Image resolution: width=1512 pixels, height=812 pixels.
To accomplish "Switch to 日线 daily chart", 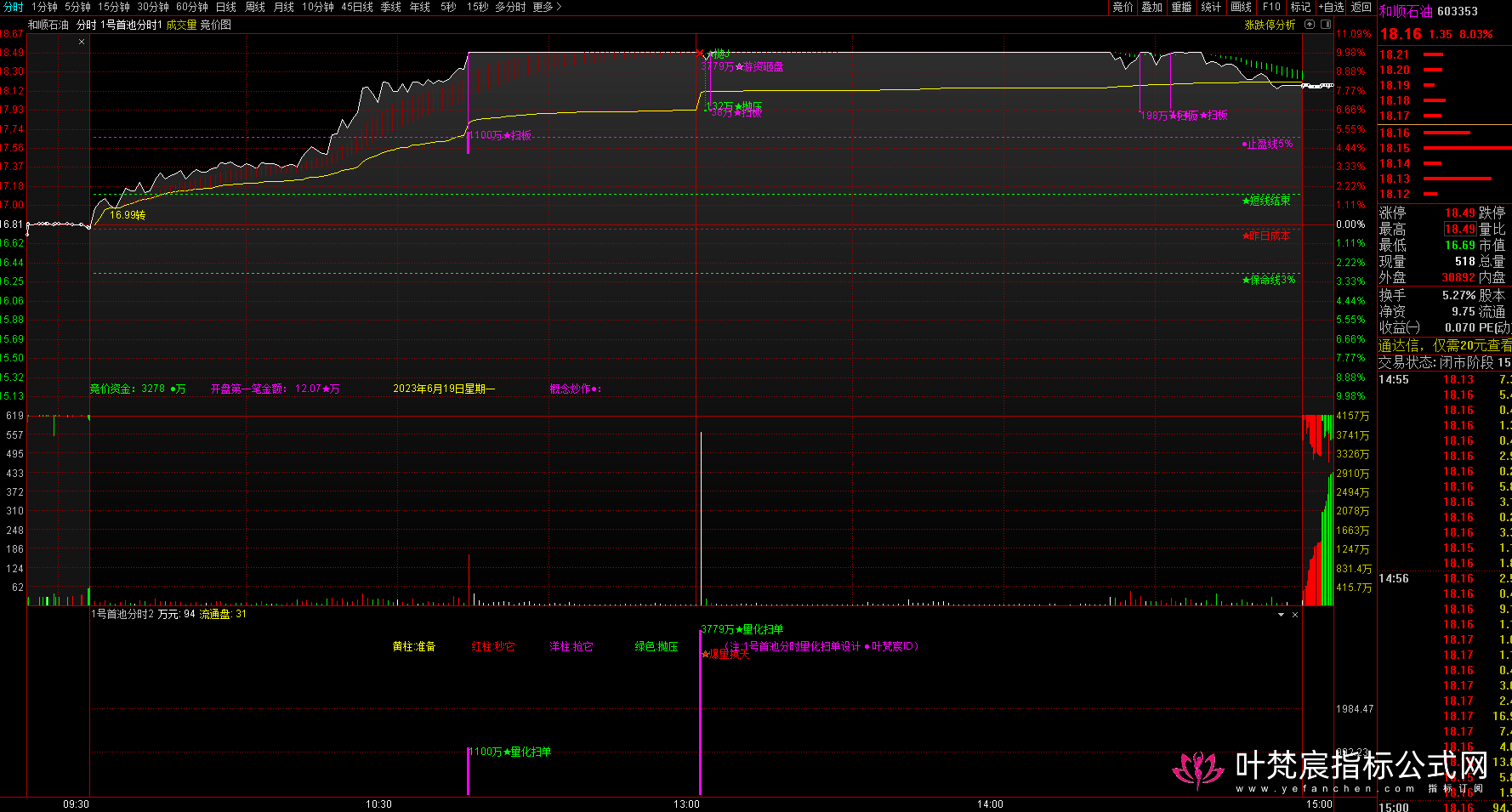I will tap(226, 7).
